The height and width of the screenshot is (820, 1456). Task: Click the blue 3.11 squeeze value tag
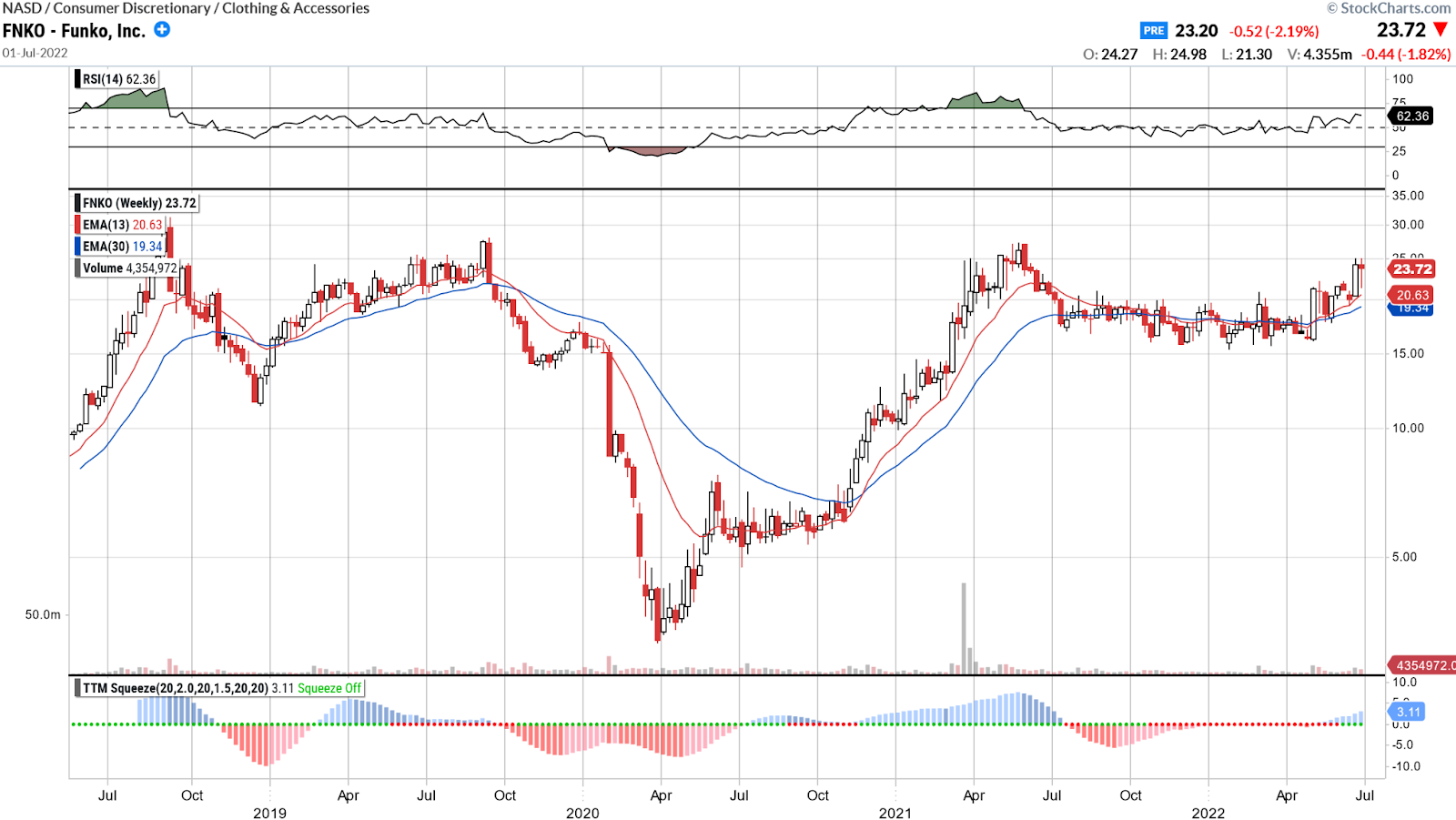[1407, 712]
